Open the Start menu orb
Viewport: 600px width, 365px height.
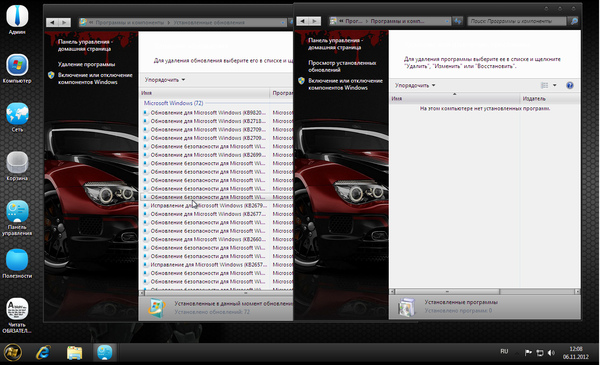tap(13, 352)
